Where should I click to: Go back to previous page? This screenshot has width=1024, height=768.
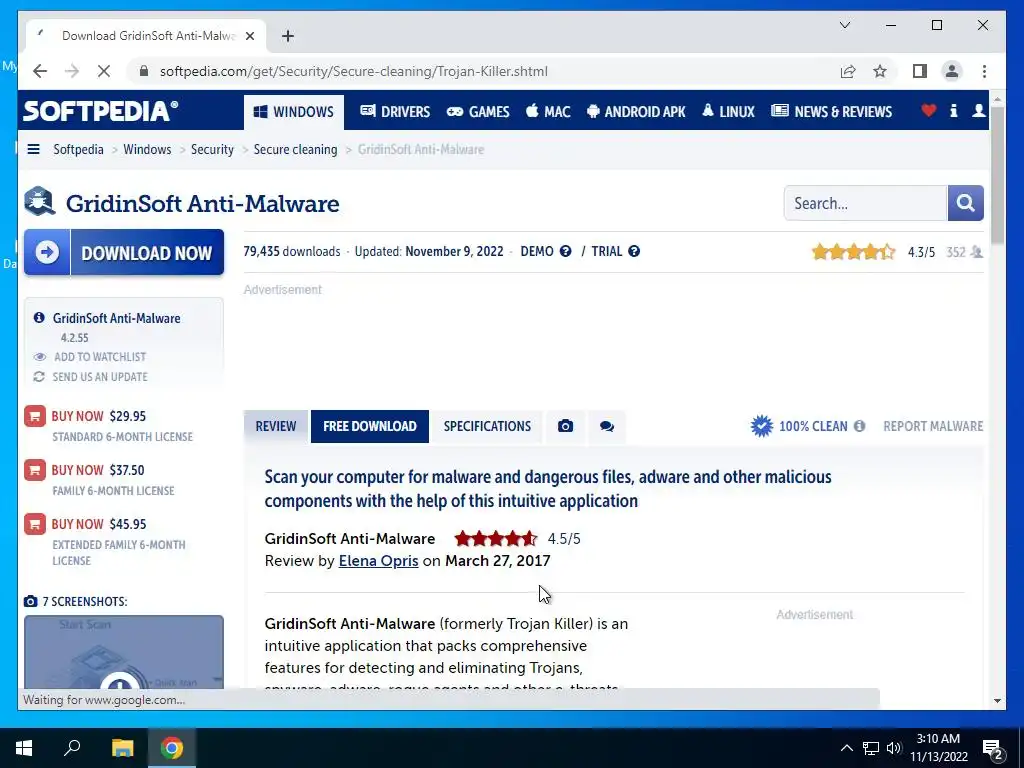(x=40, y=71)
